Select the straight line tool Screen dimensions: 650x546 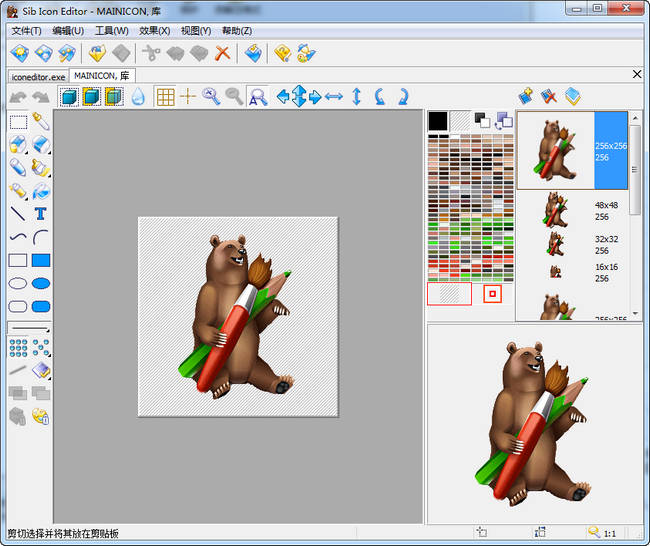pyautogui.click(x=18, y=214)
